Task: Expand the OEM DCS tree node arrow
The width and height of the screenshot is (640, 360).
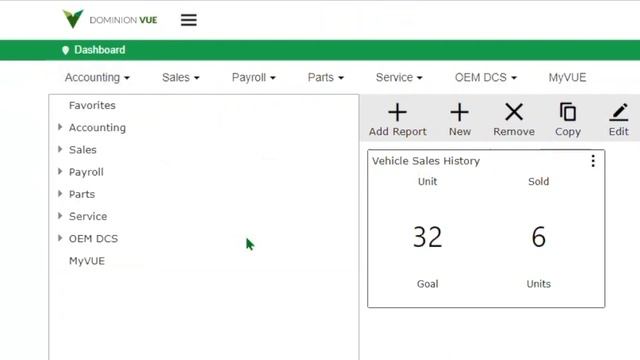Action: (60, 238)
